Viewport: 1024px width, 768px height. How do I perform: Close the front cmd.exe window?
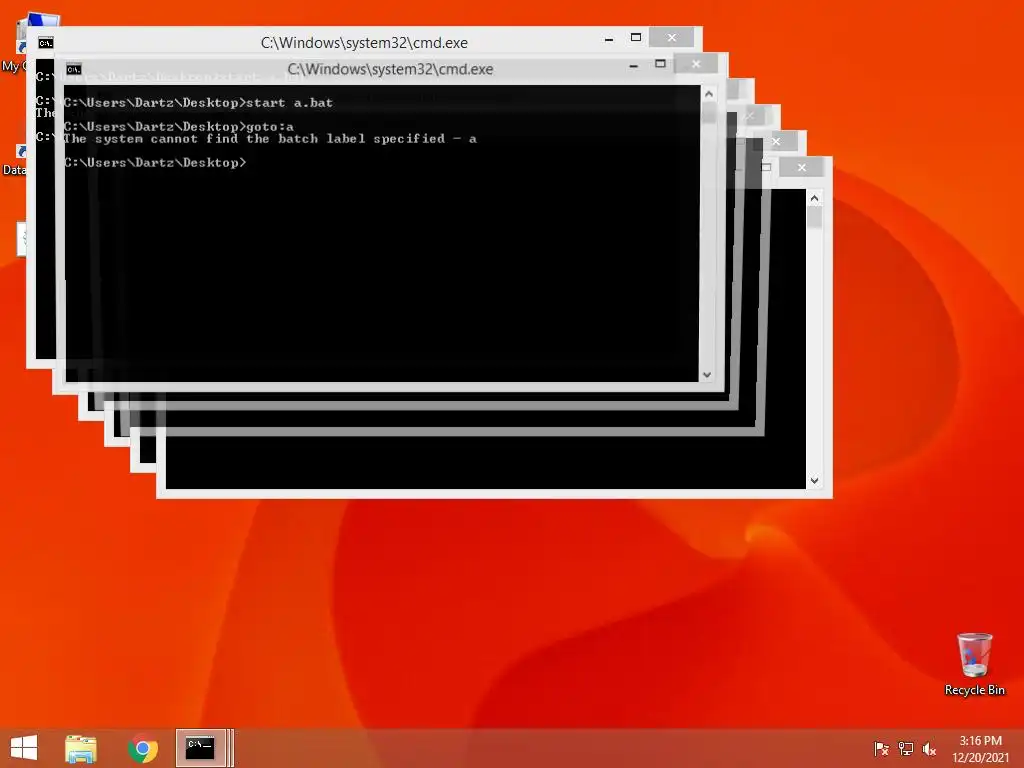[x=696, y=63]
